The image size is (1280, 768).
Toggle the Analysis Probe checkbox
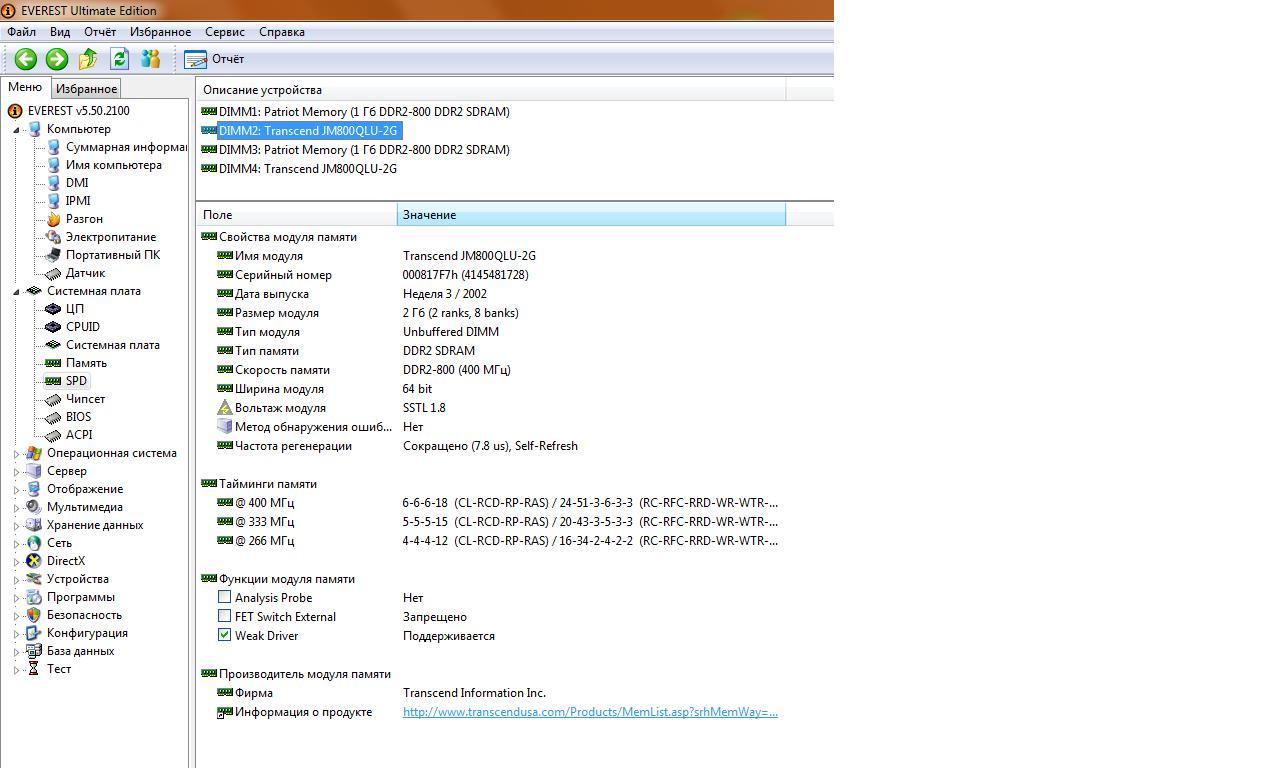tap(225, 597)
